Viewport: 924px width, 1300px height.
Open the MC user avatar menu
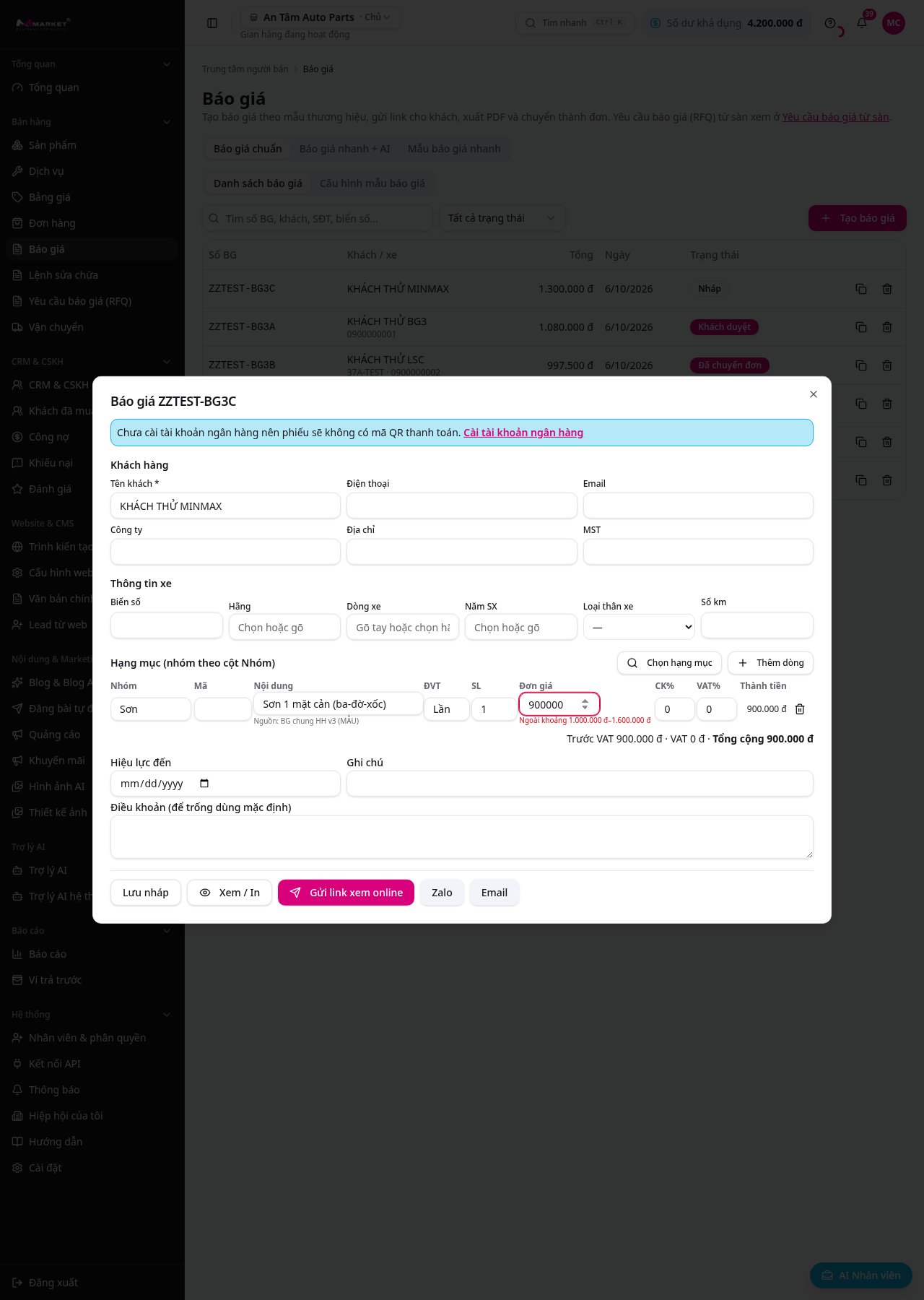click(894, 23)
